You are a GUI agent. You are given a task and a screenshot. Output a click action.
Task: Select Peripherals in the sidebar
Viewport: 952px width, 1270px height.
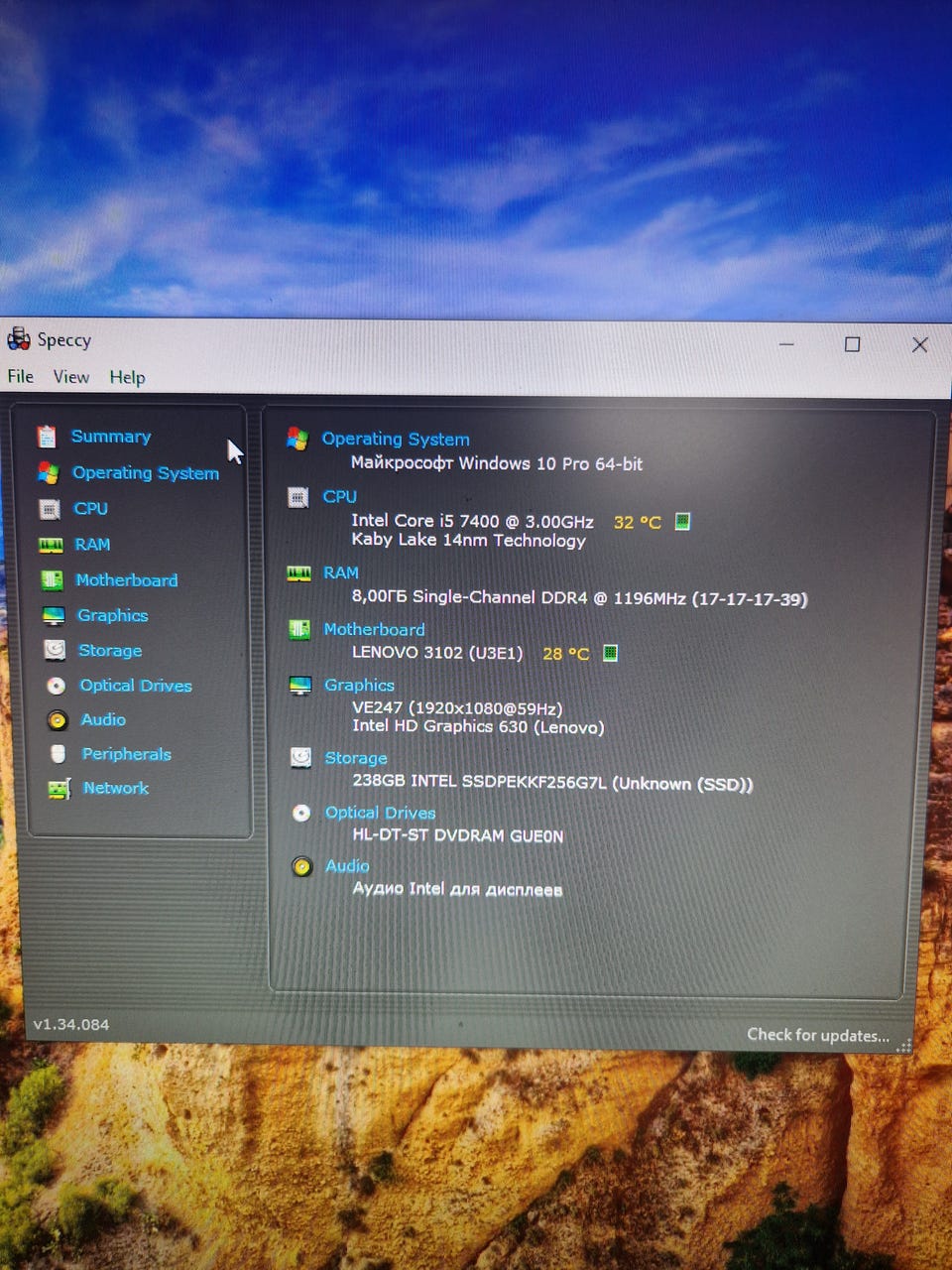(x=127, y=754)
